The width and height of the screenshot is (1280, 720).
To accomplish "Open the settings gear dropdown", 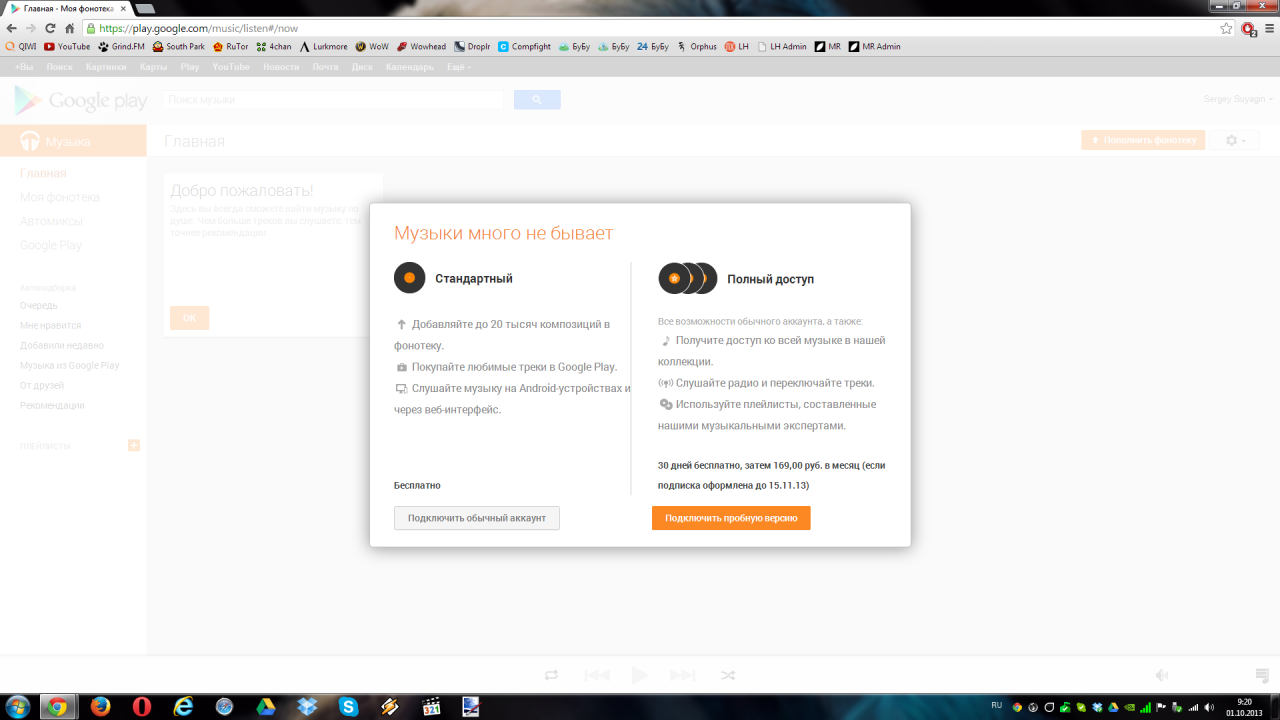I will (x=1236, y=141).
